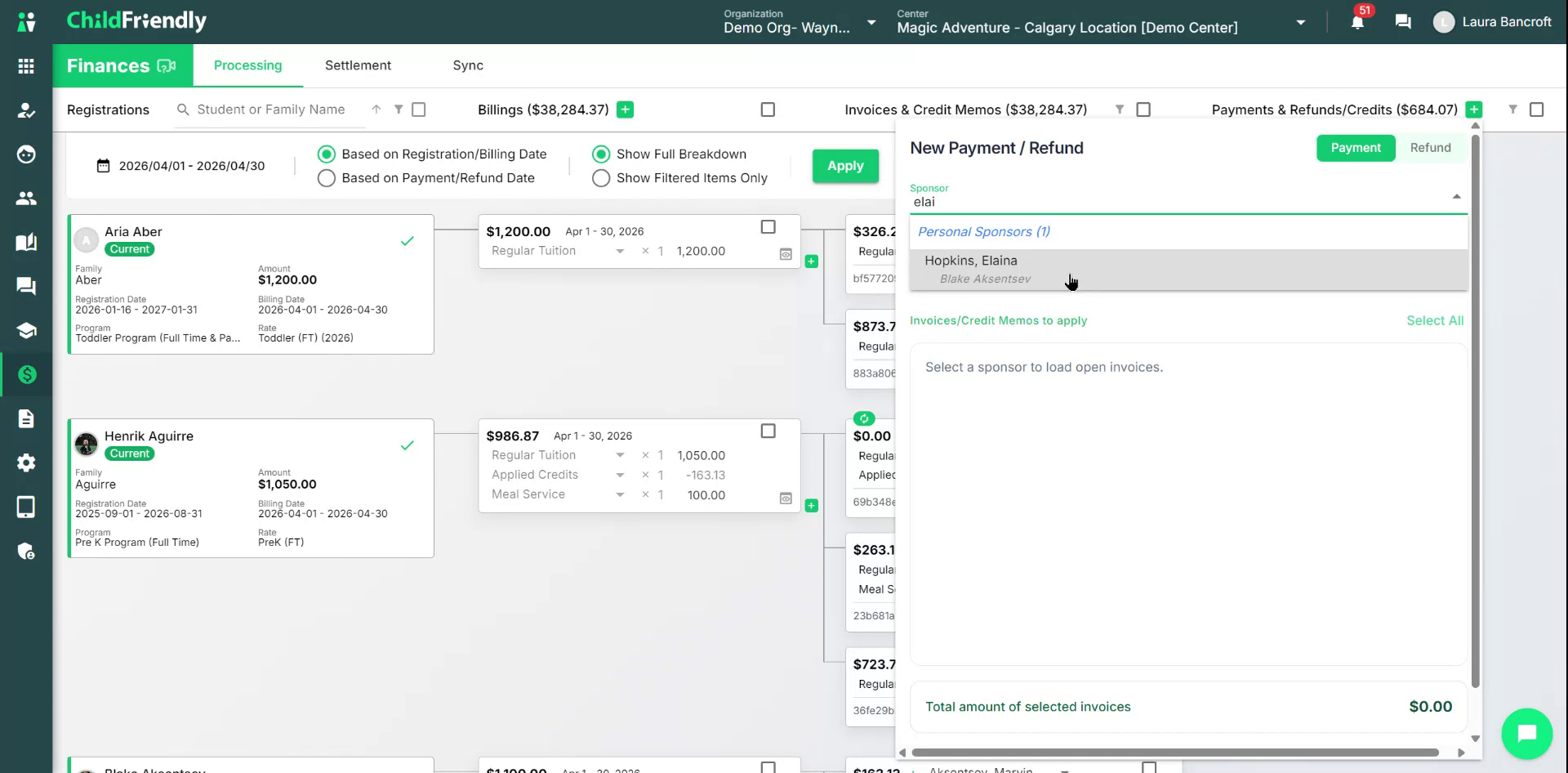
Task: Switch to the Settlement tab
Action: (358, 65)
